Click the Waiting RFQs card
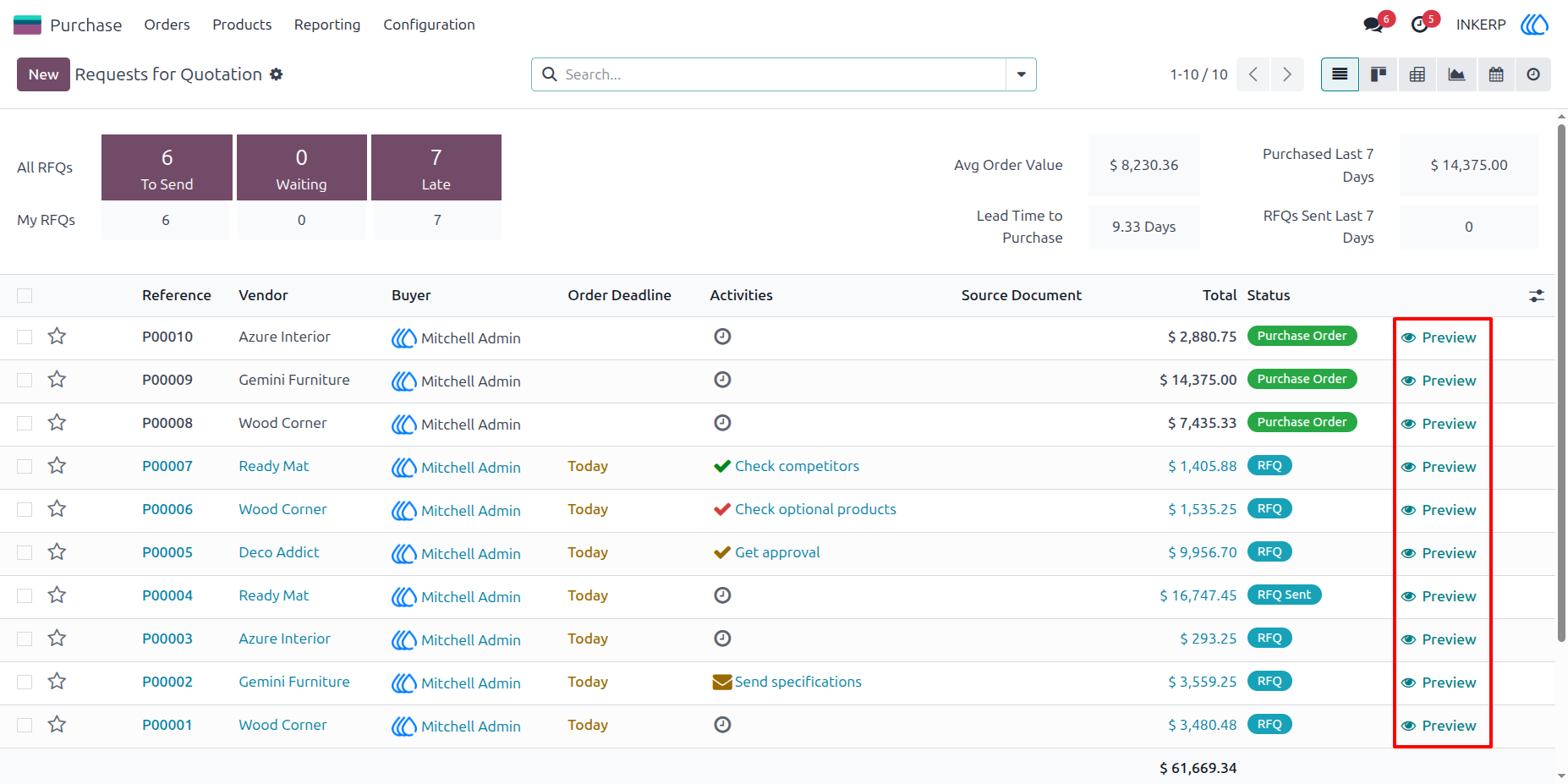The image size is (1568, 784). click(x=301, y=167)
